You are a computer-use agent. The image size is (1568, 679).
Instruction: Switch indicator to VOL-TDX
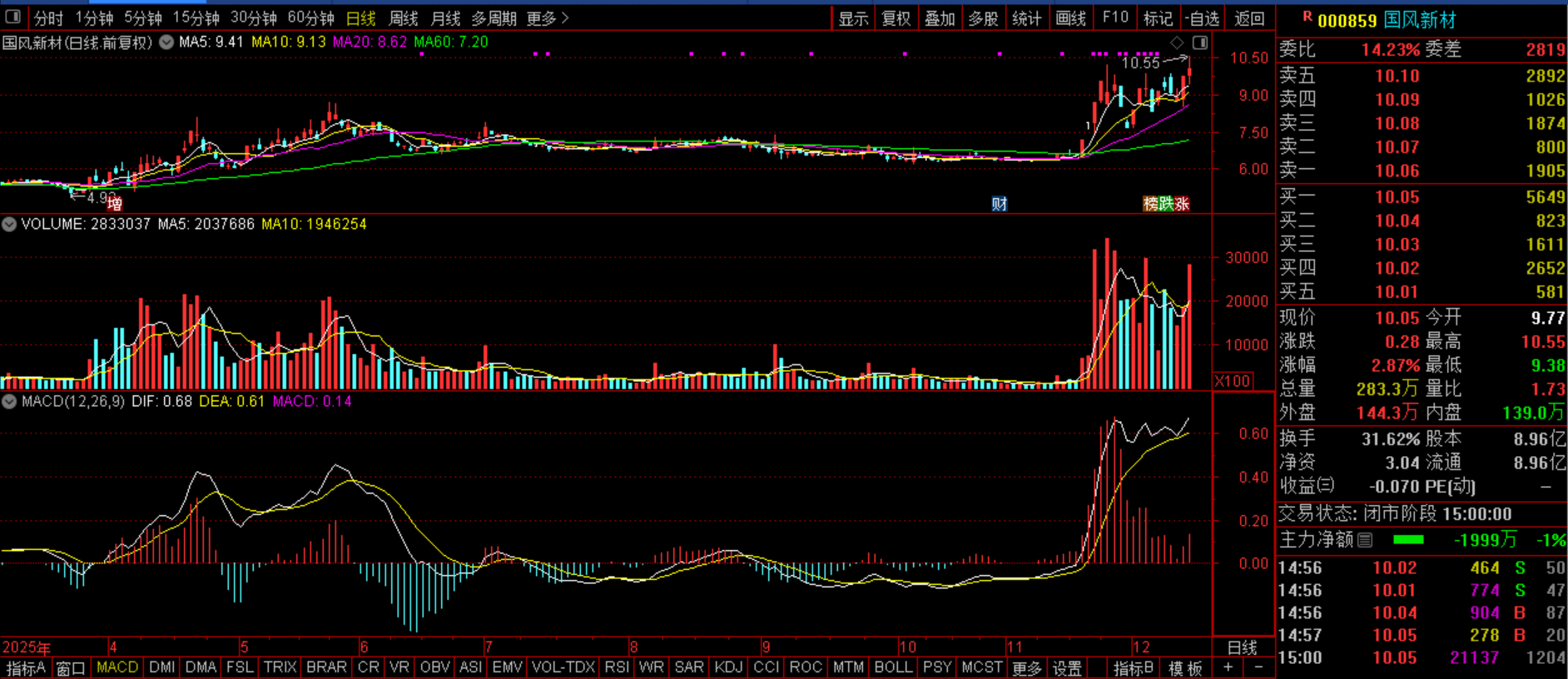pos(563,667)
